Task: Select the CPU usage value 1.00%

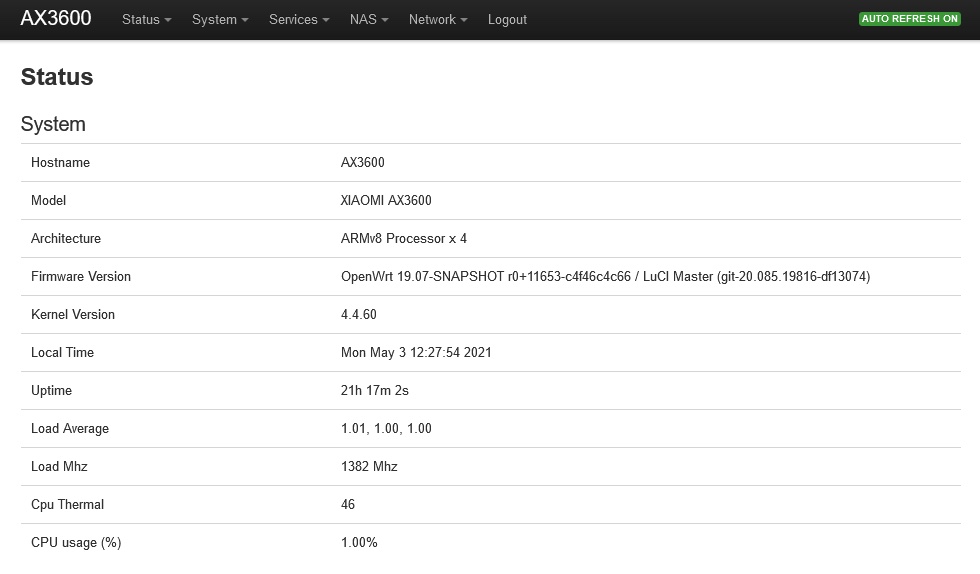Action: pyautogui.click(x=359, y=543)
